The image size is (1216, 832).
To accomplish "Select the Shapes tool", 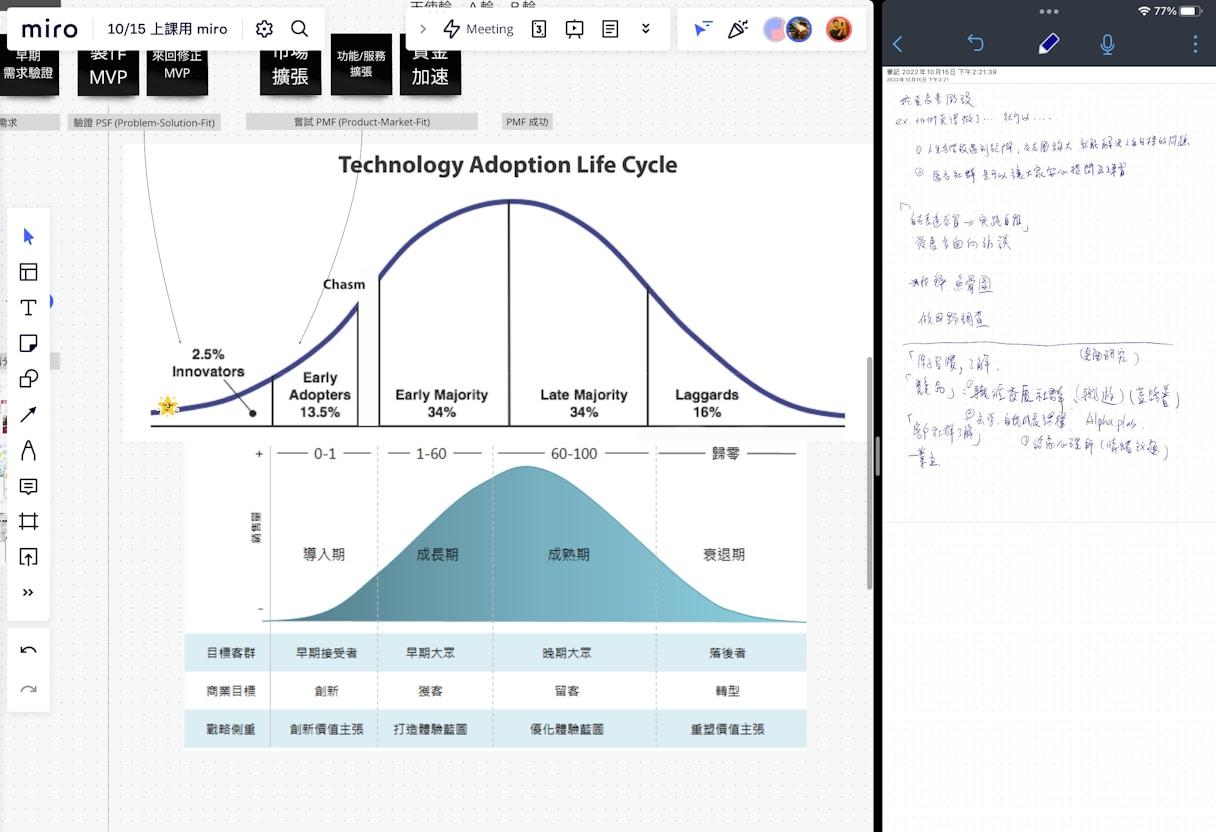I will pos(28,378).
